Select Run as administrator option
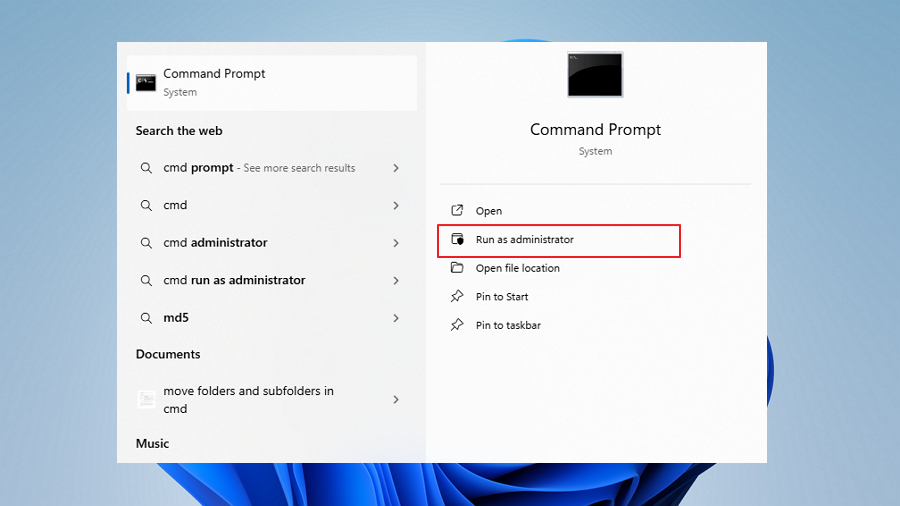 524,240
